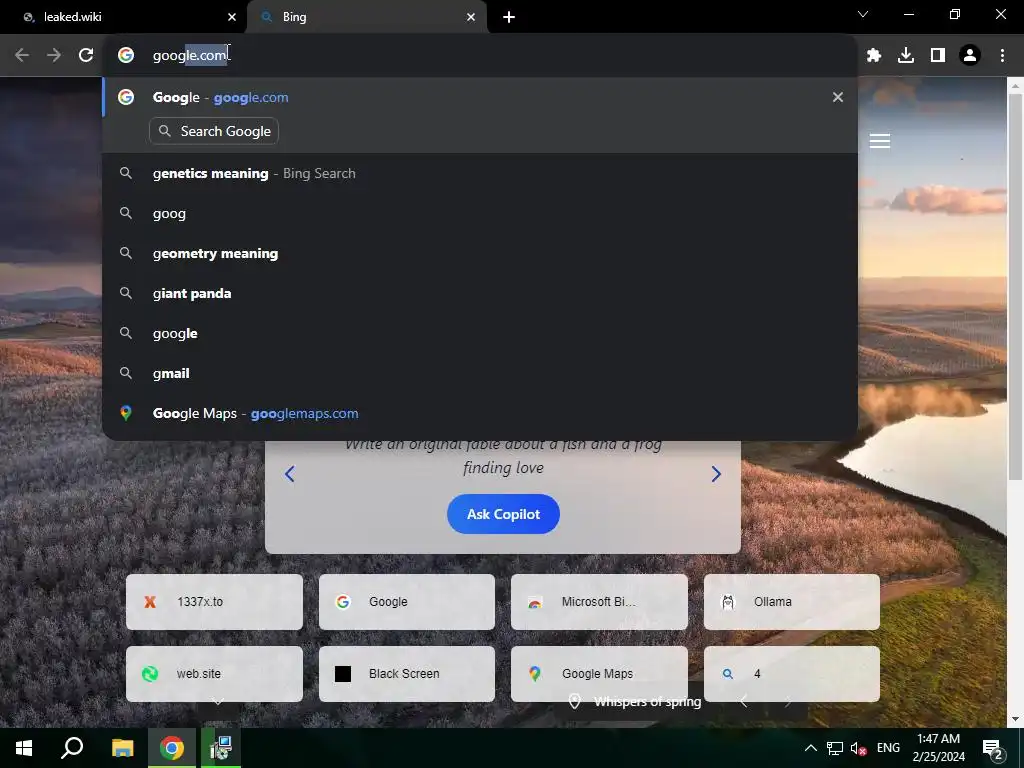
Task: Open the muted volume tray icon
Action: coord(858,748)
